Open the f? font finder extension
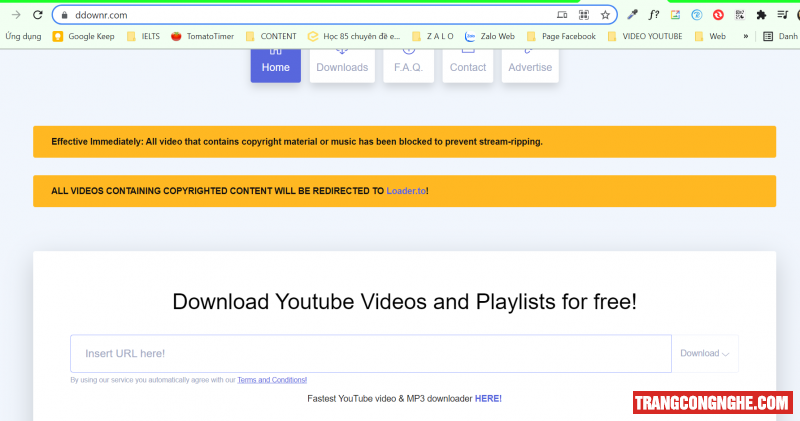Image resolution: width=800 pixels, height=421 pixels. coord(654,15)
